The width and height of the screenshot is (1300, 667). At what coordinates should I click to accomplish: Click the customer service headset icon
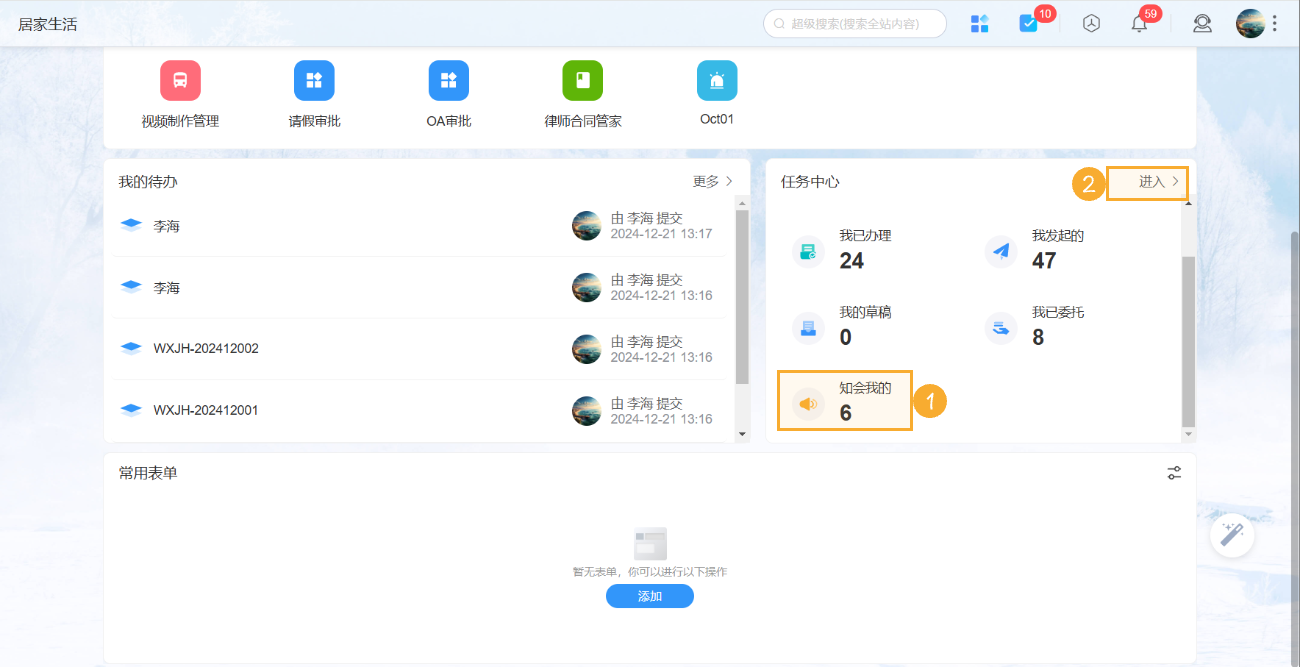[x=1202, y=23]
